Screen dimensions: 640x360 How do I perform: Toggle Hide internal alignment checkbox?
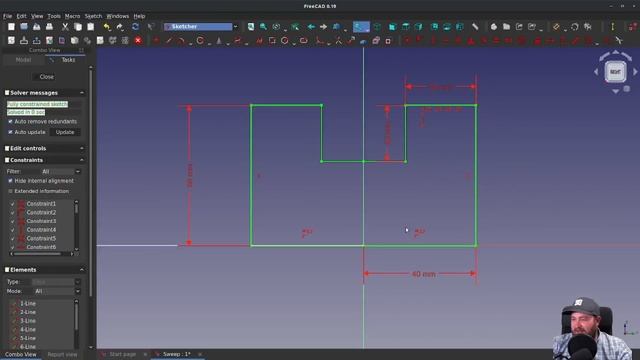click(x=11, y=181)
